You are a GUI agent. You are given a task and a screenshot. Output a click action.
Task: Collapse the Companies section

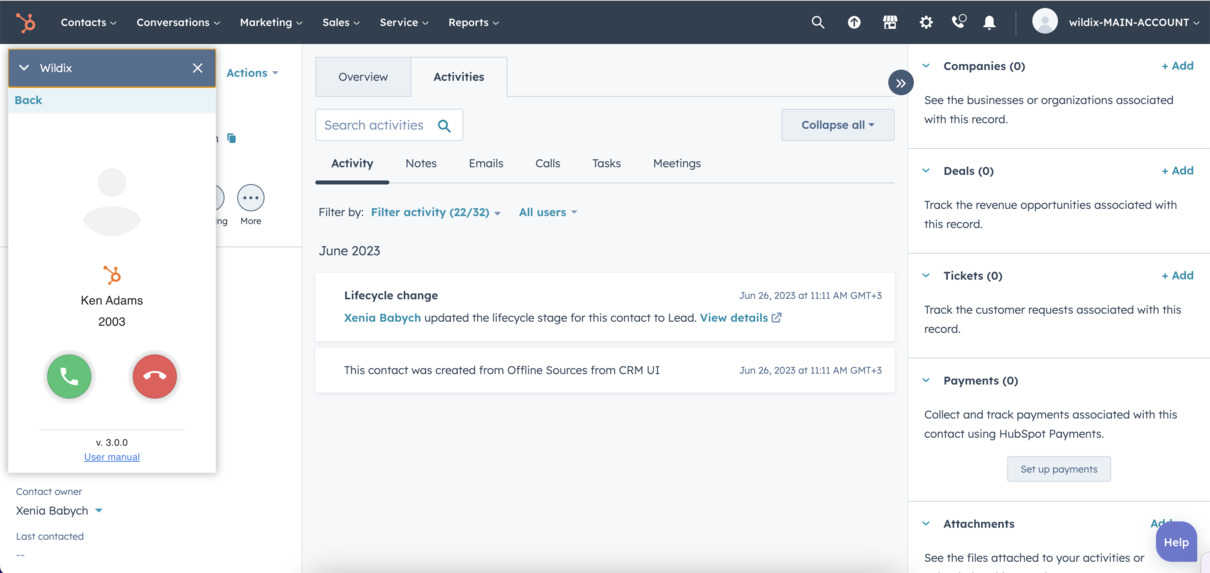(926, 66)
